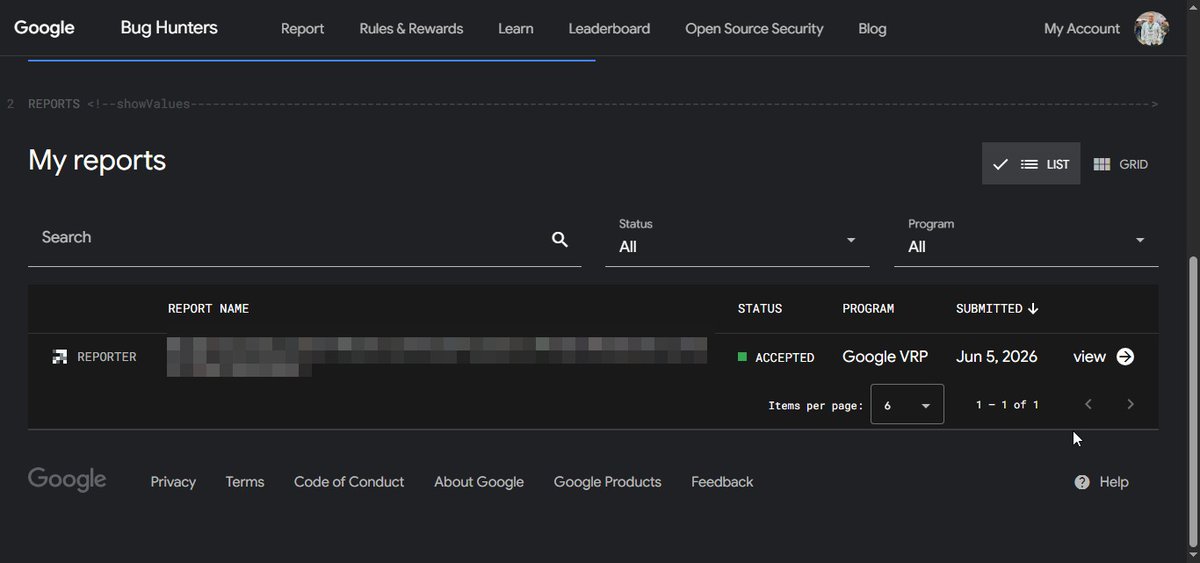Click the footer Google logo
This screenshot has width=1200, height=563.
[x=67, y=480]
